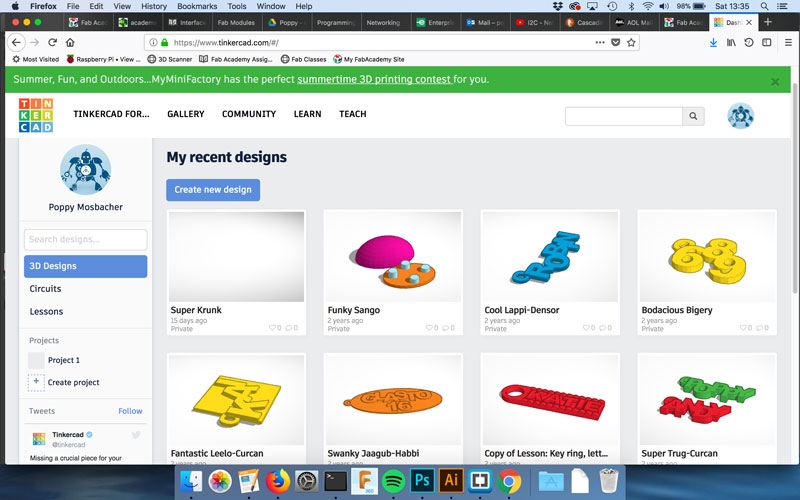Open Fusion 360 in the dock
Screen dimensions: 800x500
(364, 481)
